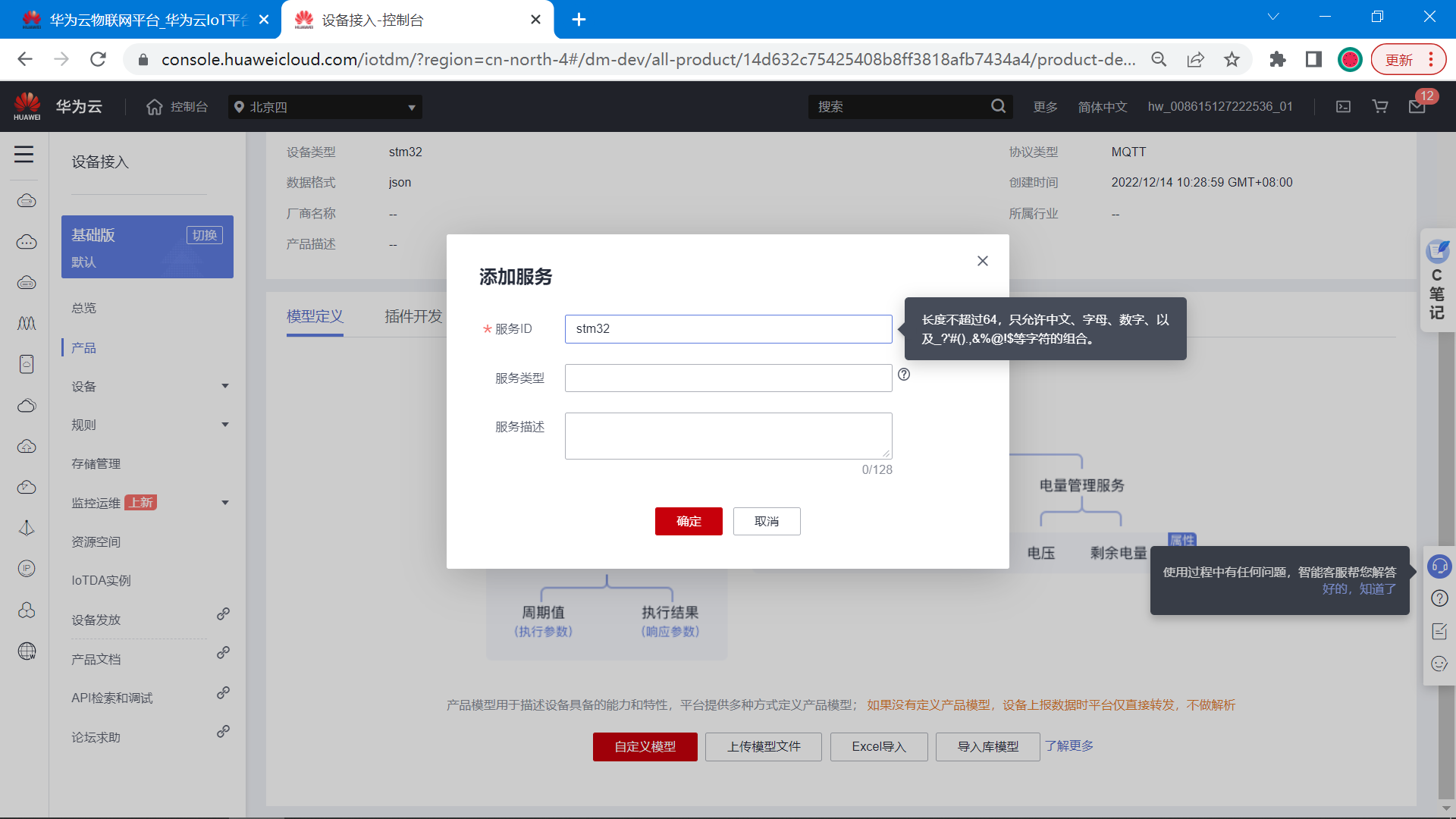The image size is (1456, 819).
Task: Click the browser extensions puzzle icon
Action: coord(1278,59)
